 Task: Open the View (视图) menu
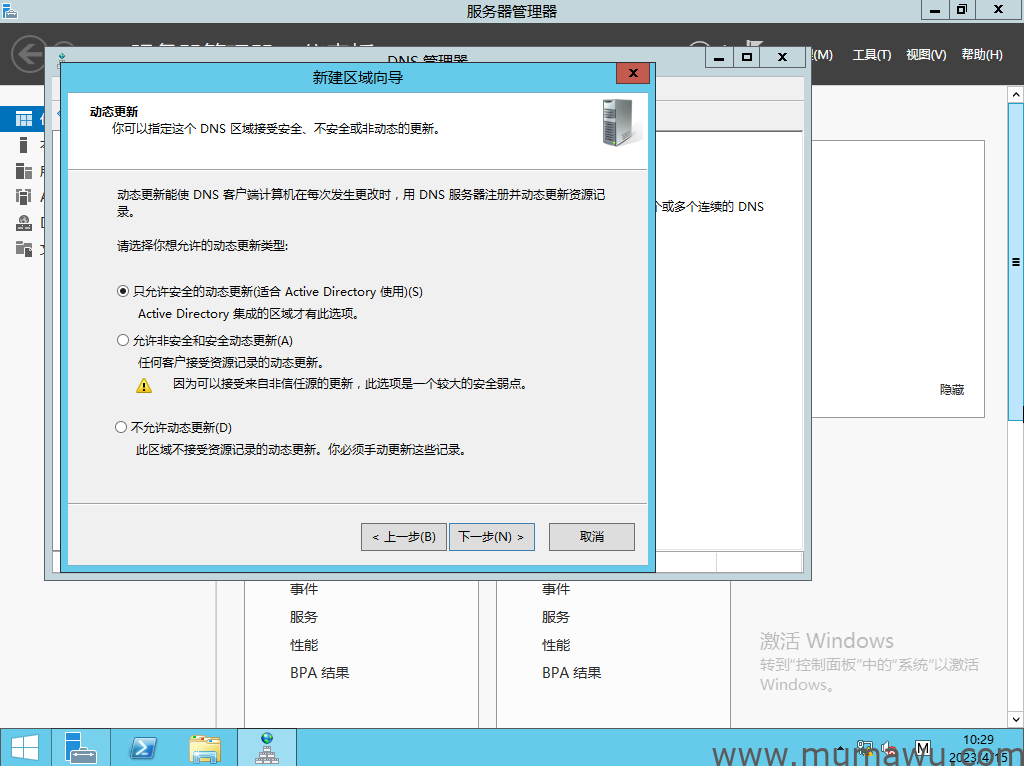click(x=925, y=55)
